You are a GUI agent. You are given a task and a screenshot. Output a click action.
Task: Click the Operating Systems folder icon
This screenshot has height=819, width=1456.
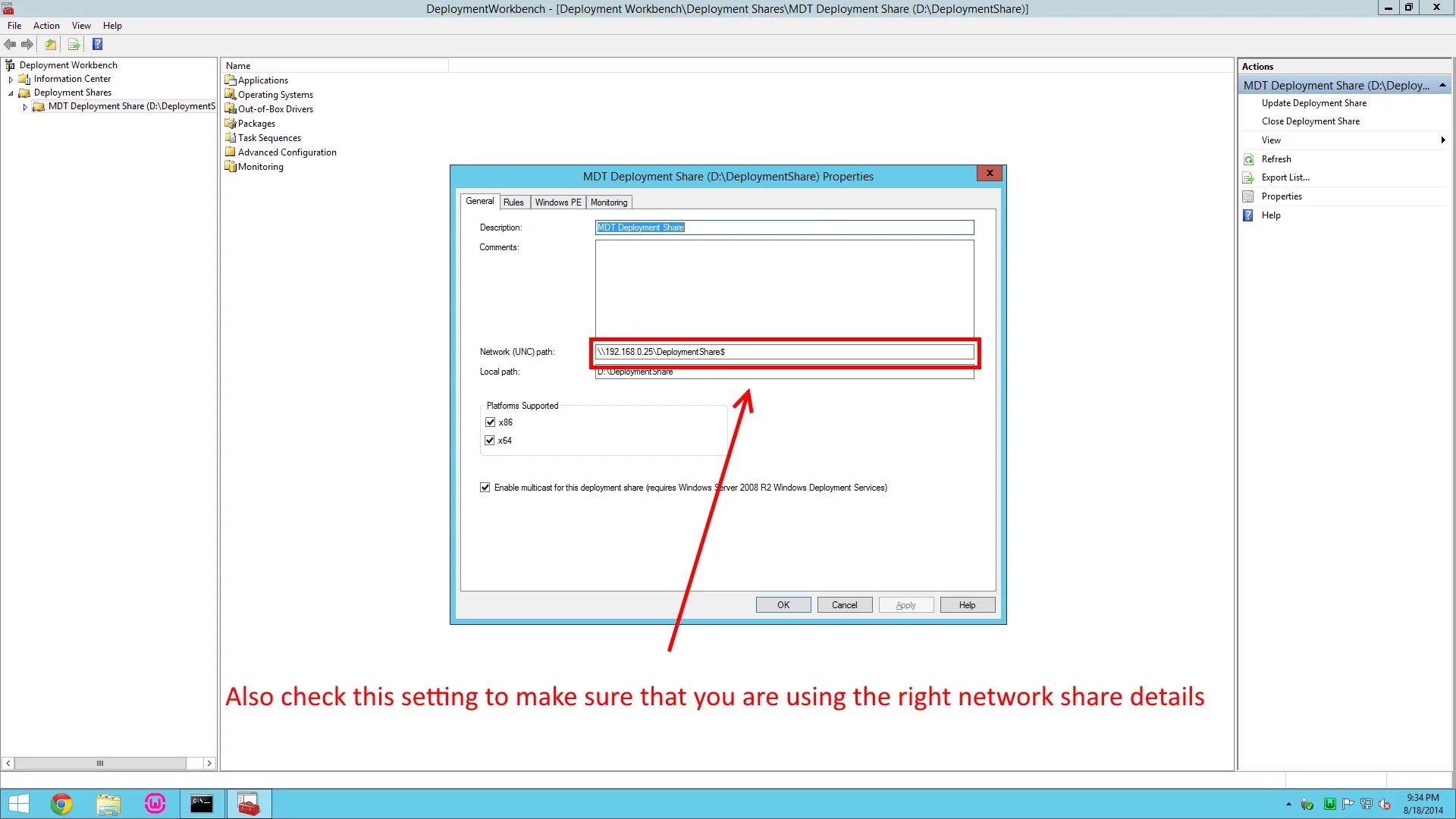pos(231,94)
